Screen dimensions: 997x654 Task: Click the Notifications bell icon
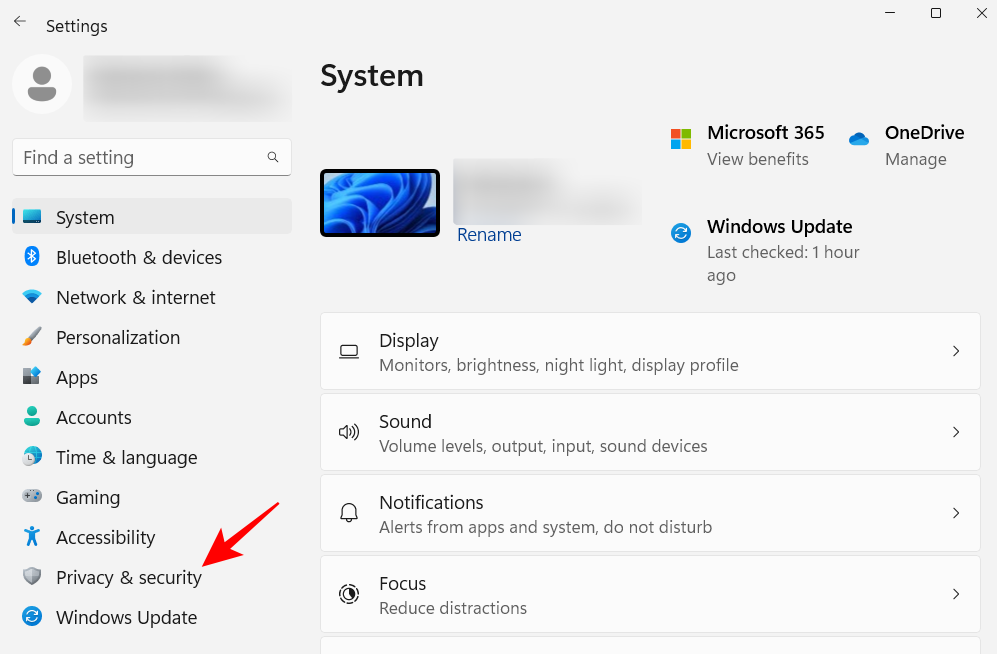click(x=348, y=513)
